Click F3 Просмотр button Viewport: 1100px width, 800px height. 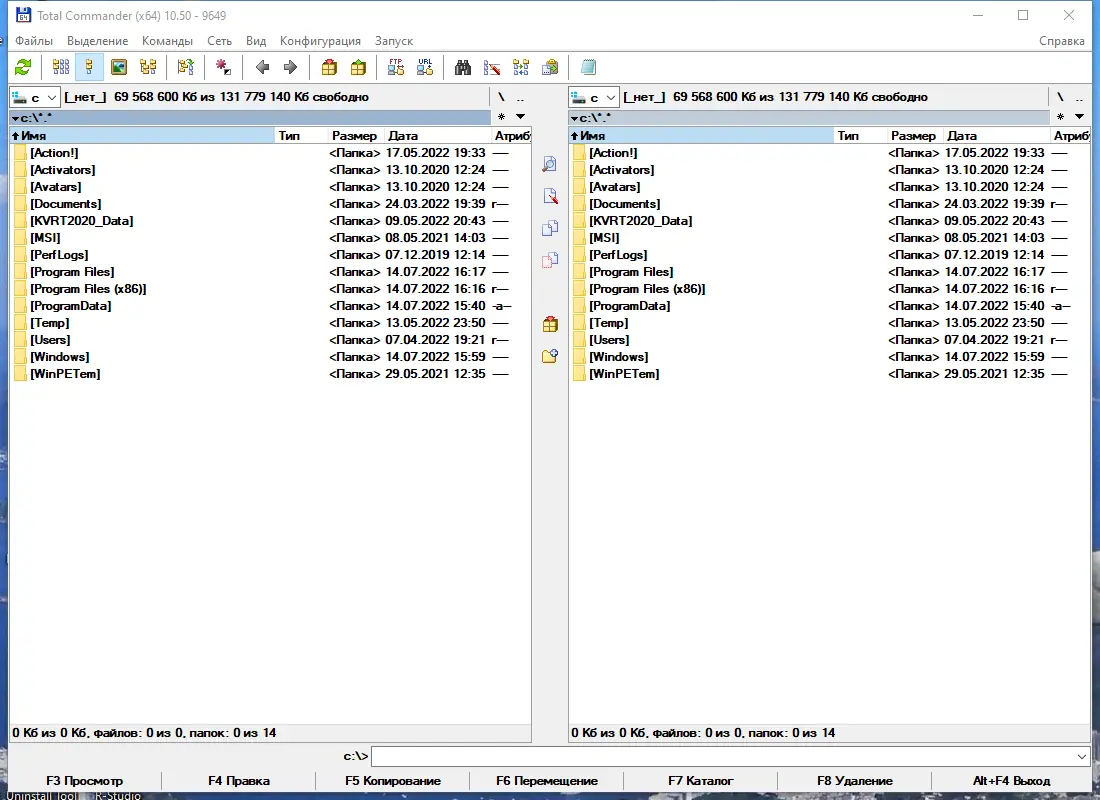tap(84, 780)
